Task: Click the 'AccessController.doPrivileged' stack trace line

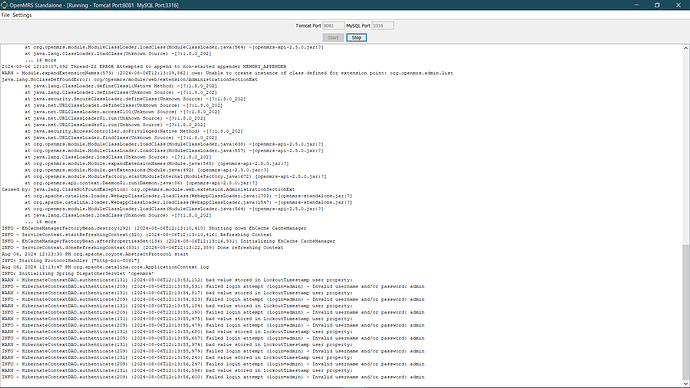Action: [x=134, y=131]
